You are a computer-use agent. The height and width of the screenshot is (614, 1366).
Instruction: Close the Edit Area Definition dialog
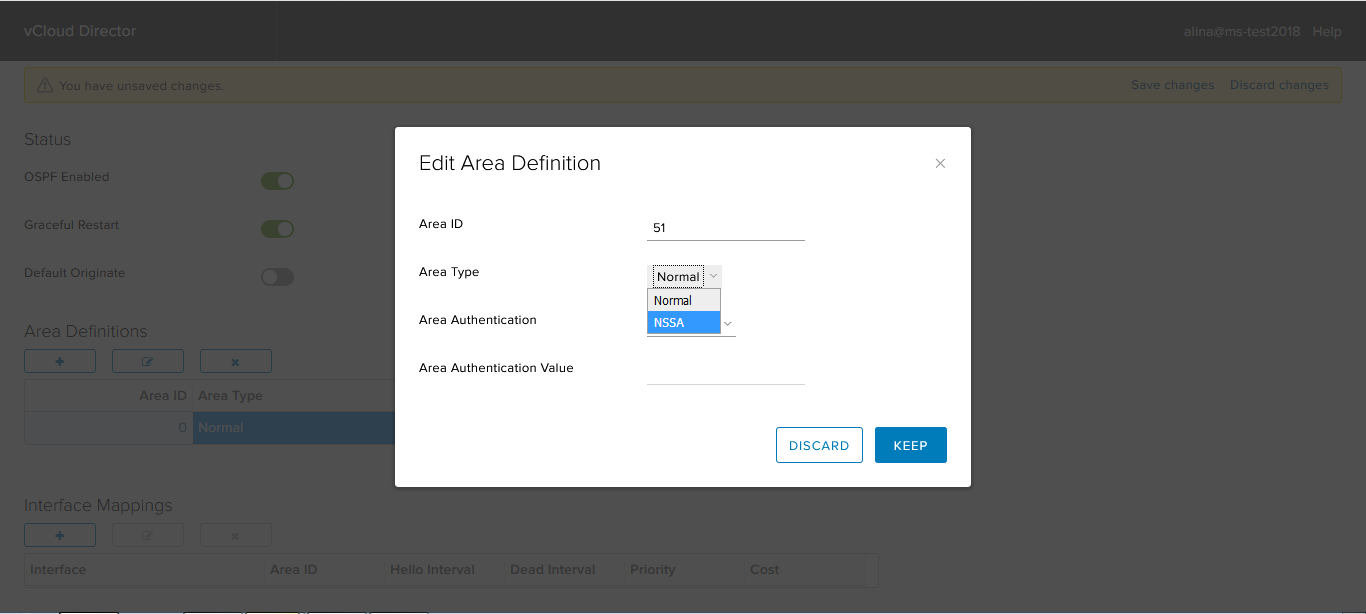[940, 163]
